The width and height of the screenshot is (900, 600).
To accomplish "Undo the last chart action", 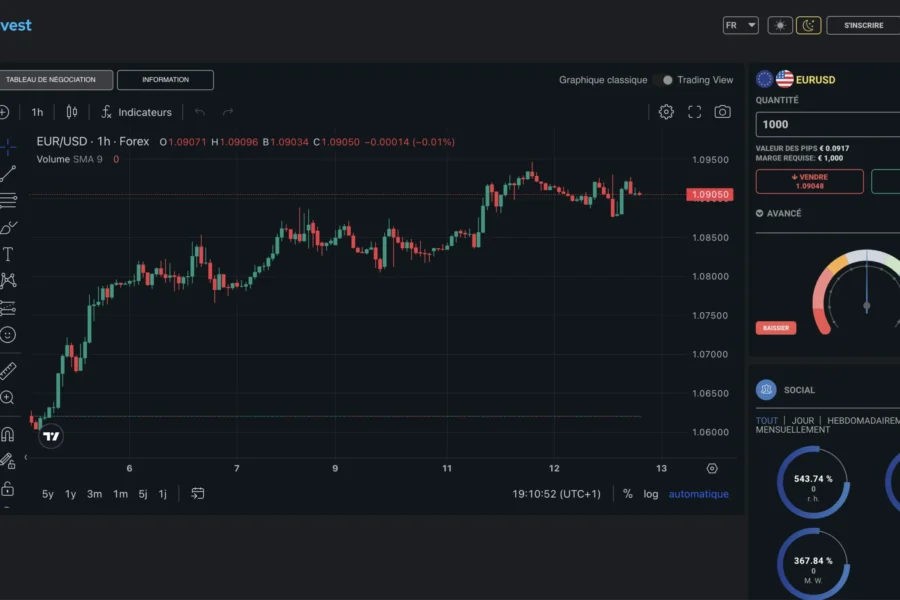I will click(200, 112).
